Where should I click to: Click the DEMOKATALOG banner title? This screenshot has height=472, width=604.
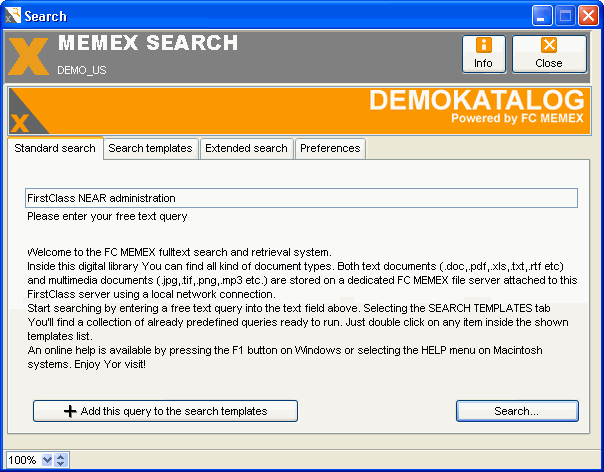point(477,100)
